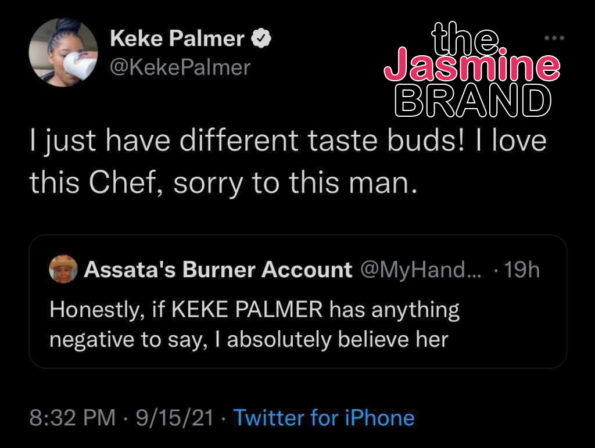Open the three-dot more options menu
This screenshot has height=448, width=595.
point(554,38)
